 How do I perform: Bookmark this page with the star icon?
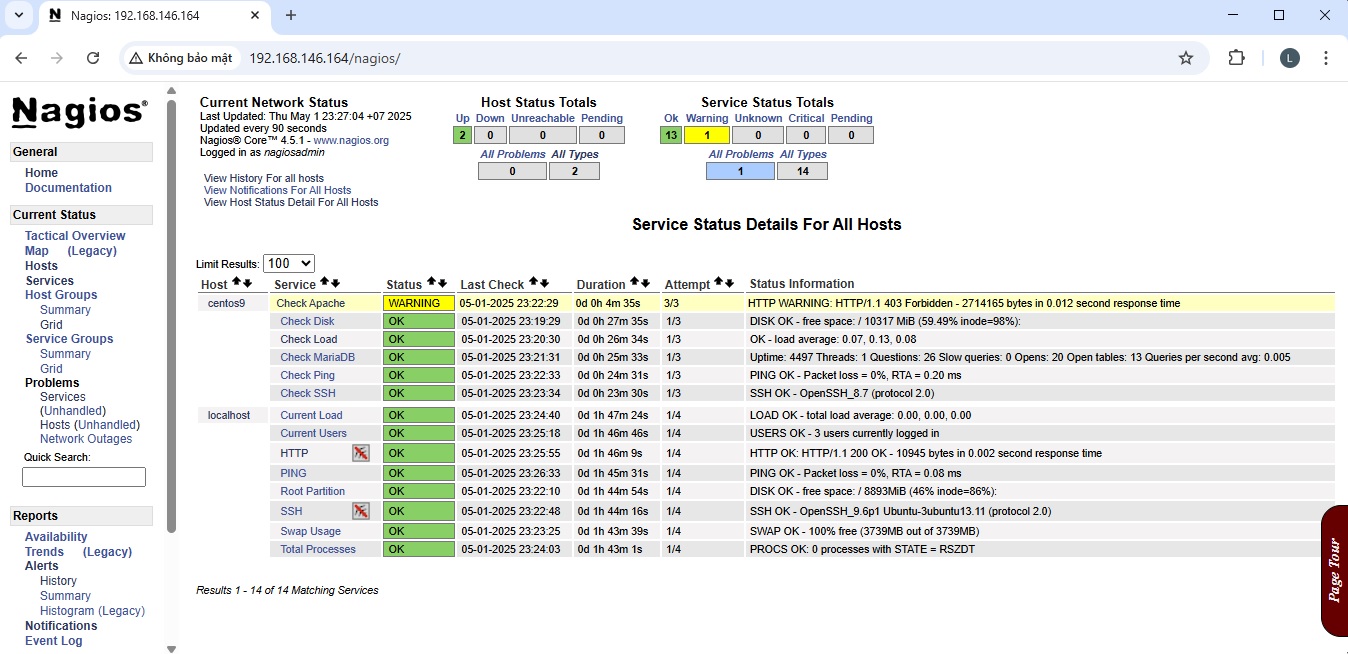tap(1186, 58)
